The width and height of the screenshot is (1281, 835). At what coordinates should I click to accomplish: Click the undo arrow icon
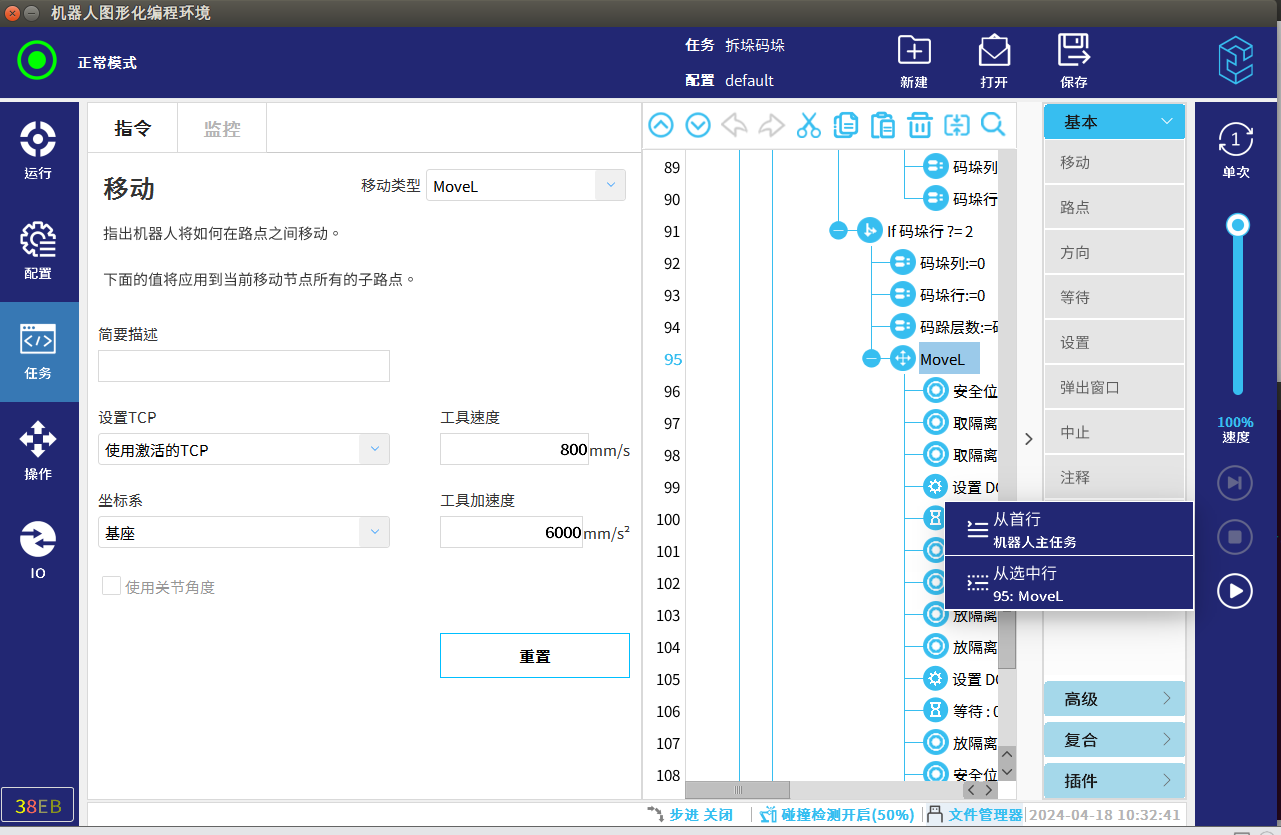click(734, 125)
